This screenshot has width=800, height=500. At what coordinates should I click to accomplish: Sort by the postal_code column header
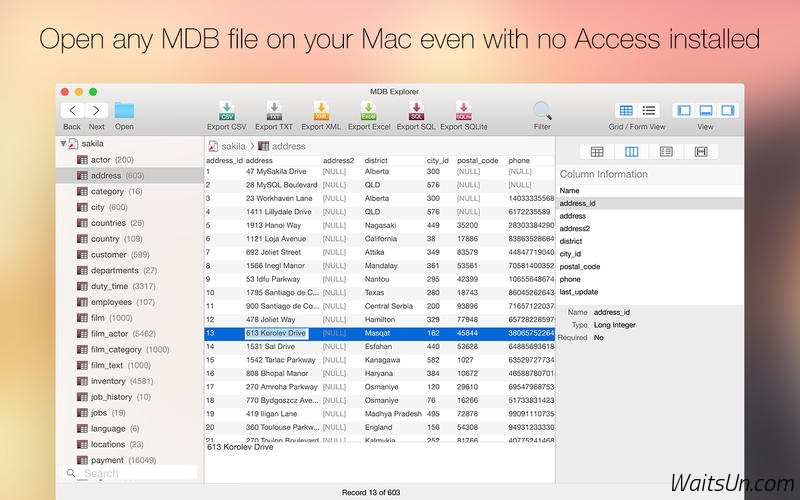click(x=478, y=161)
